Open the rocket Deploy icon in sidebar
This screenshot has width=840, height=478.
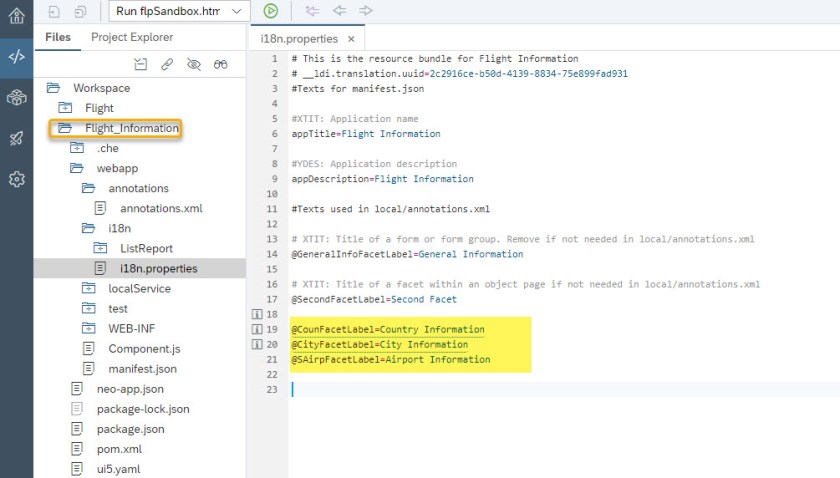[16, 138]
